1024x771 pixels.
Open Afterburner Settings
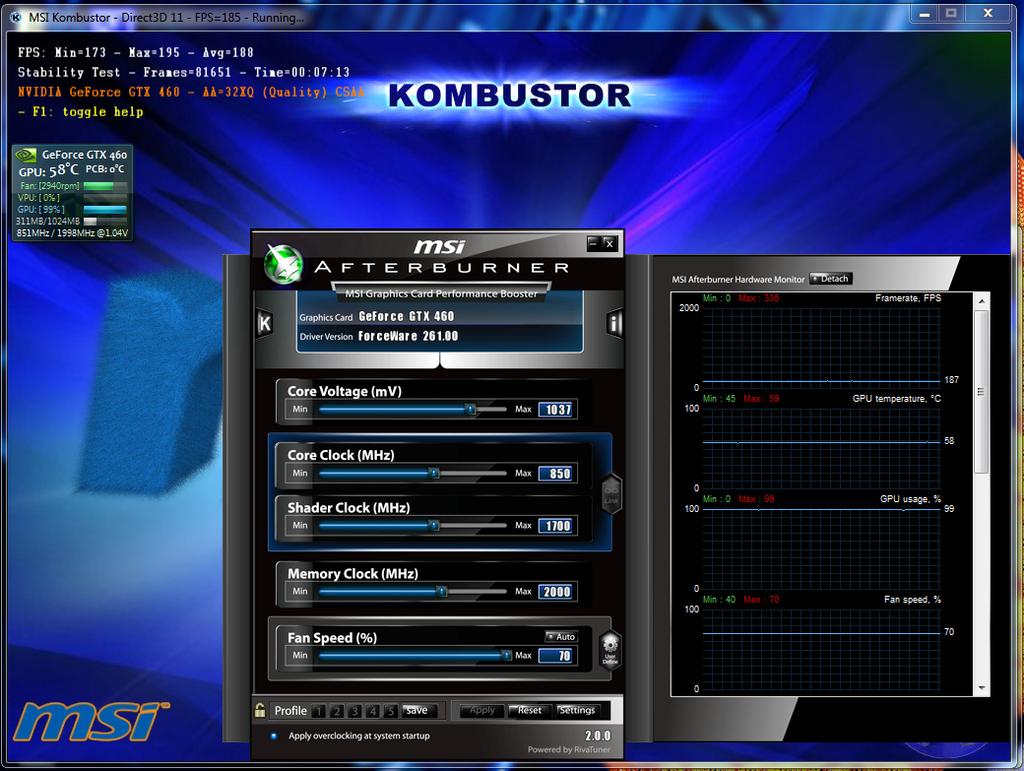pyautogui.click(x=577, y=710)
